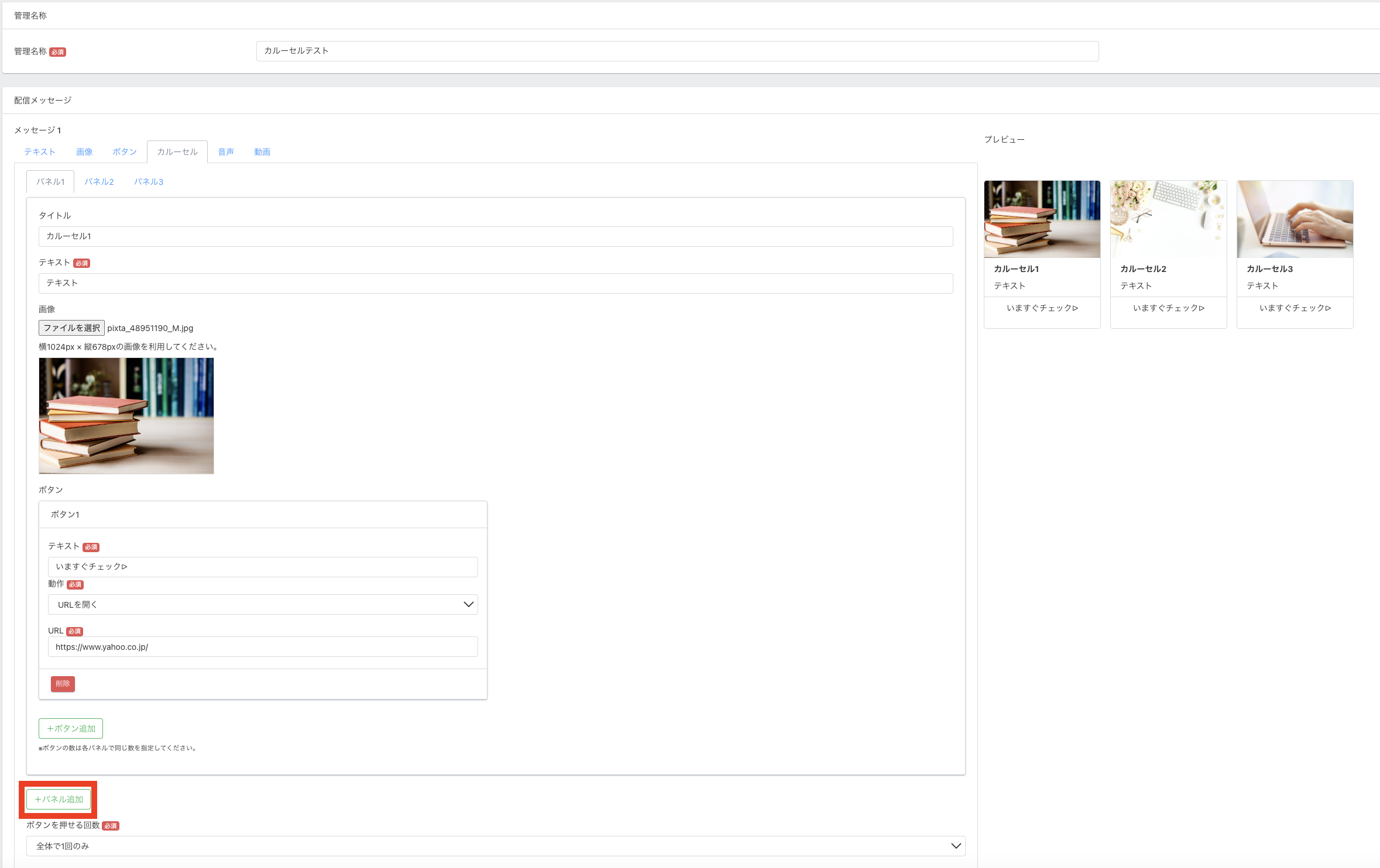Screen dimensions: 1380x868
Task: Click the ファイルを選択 file button
Action: [71, 328]
